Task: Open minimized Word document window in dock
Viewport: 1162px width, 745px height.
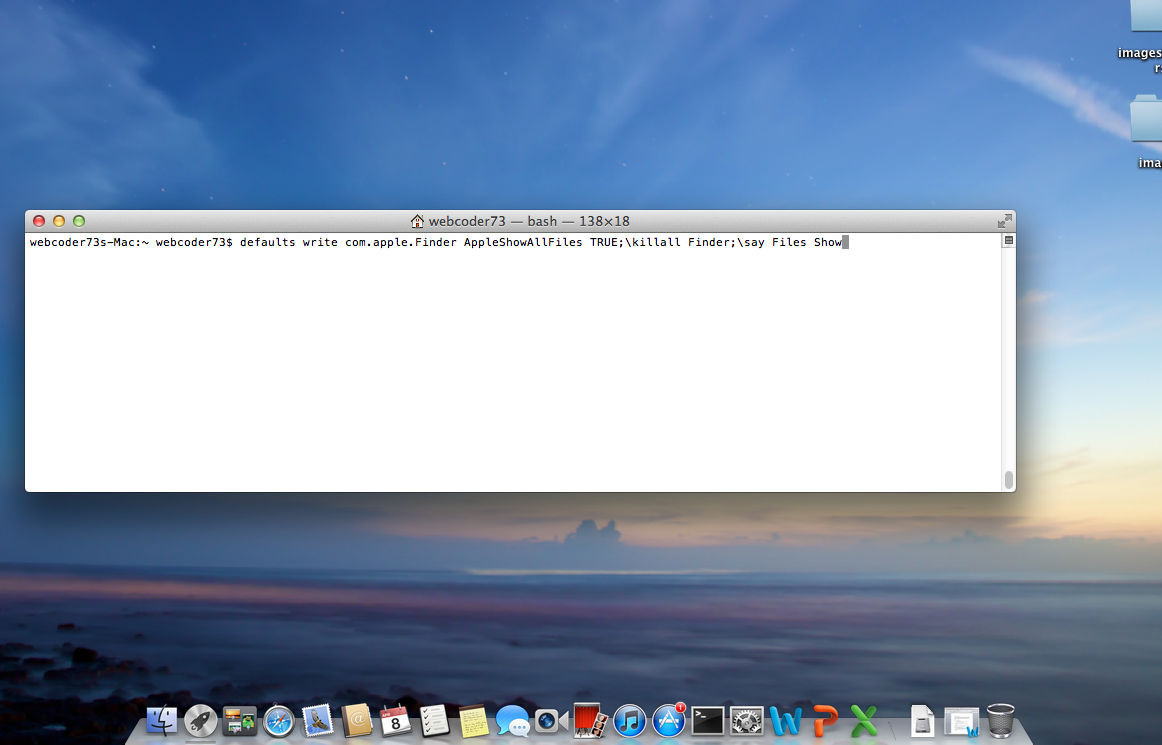Action: (x=961, y=721)
